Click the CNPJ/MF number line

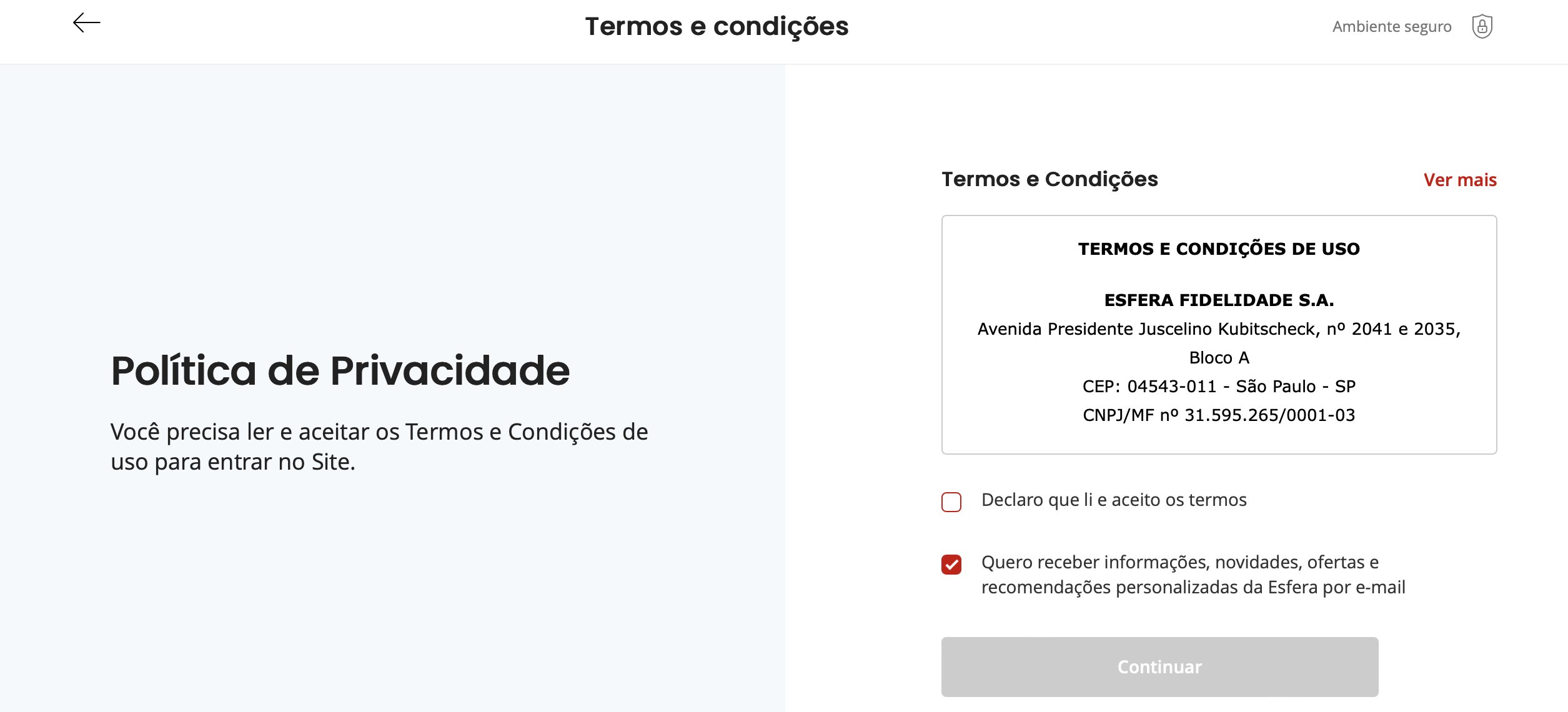coord(1219,415)
